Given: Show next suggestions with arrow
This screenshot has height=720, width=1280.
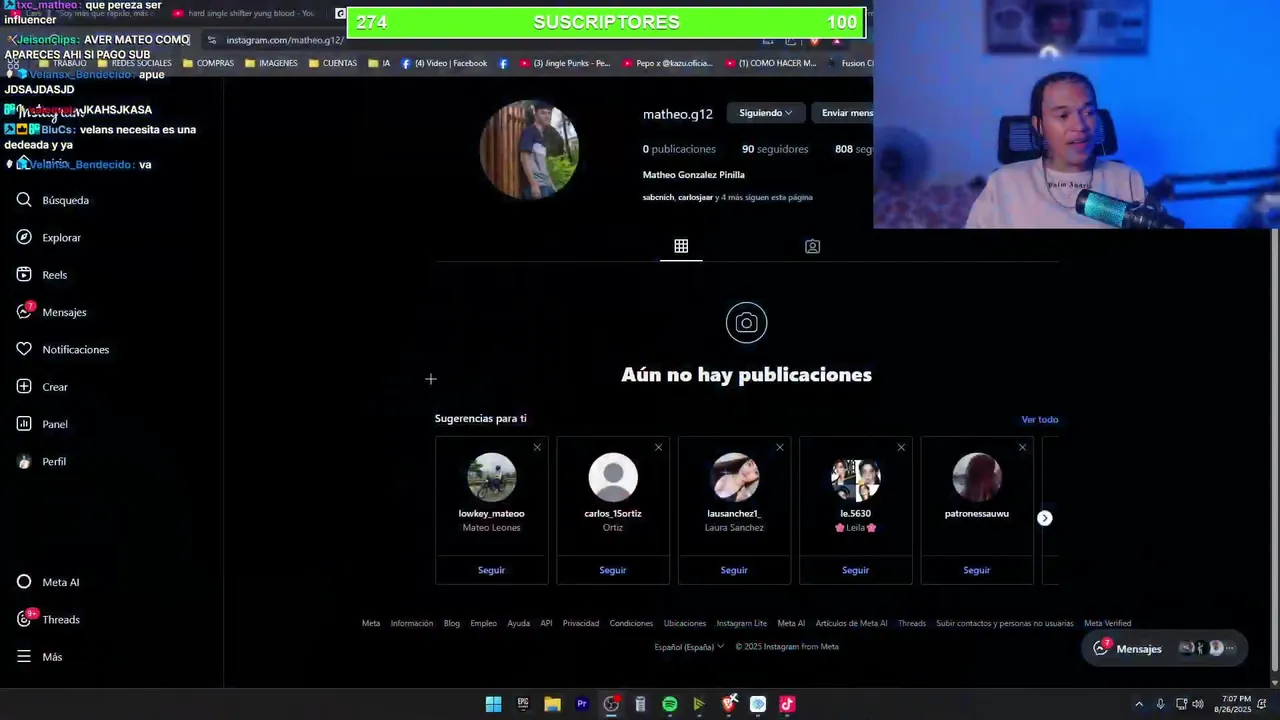Looking at the screenshot, I should 1044,518.
